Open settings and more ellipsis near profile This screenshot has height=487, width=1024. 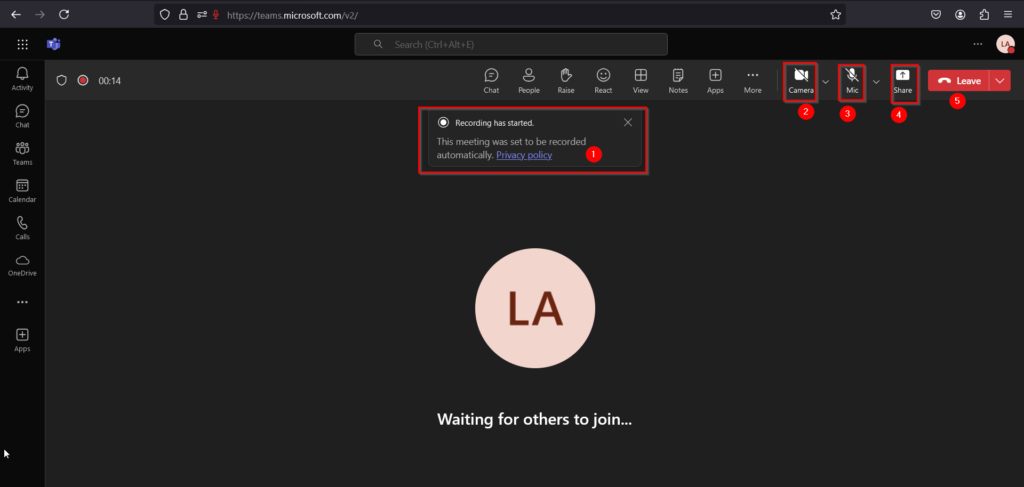point(978,44)
